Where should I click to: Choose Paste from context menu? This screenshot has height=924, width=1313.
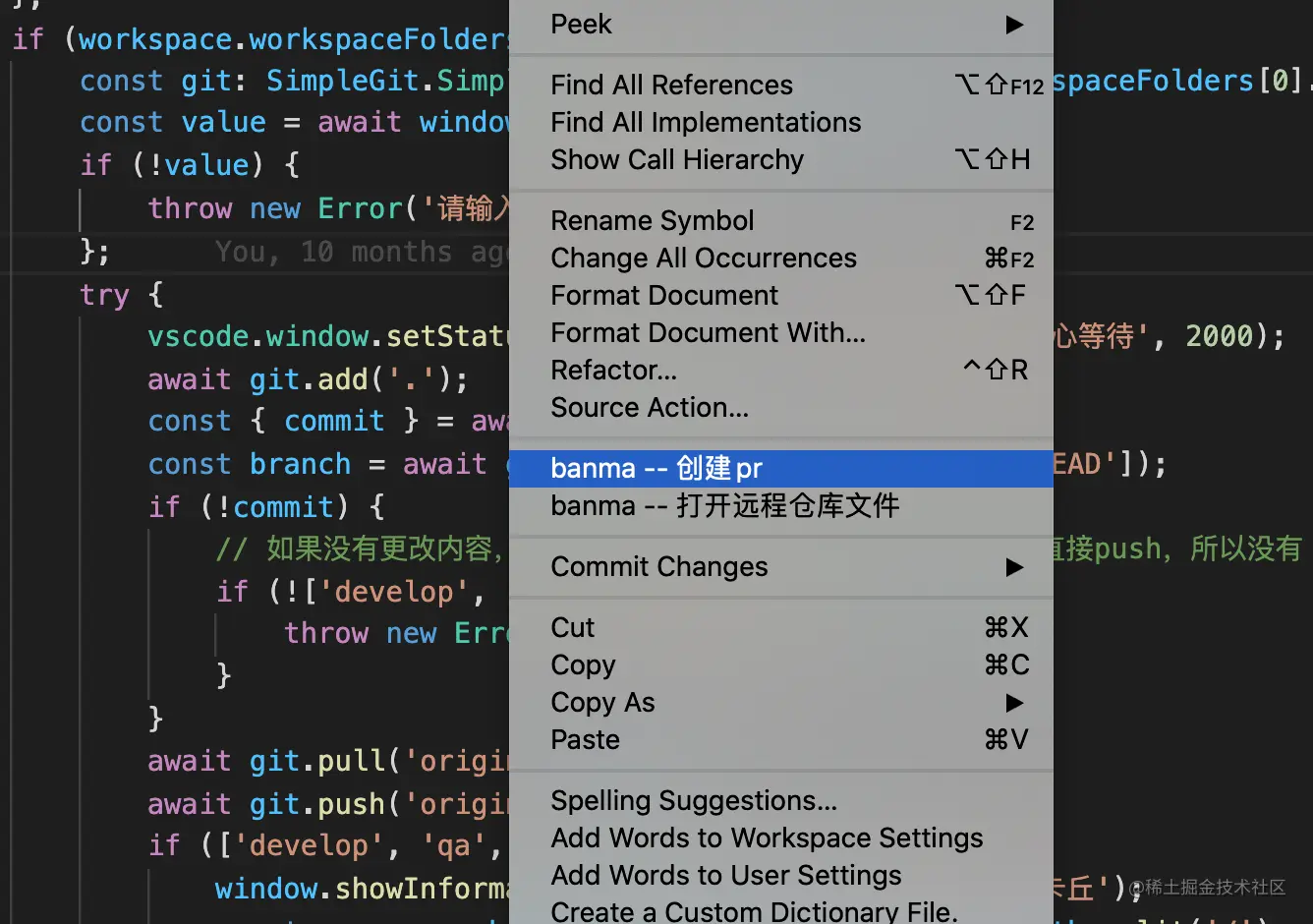tap(781, 739)
